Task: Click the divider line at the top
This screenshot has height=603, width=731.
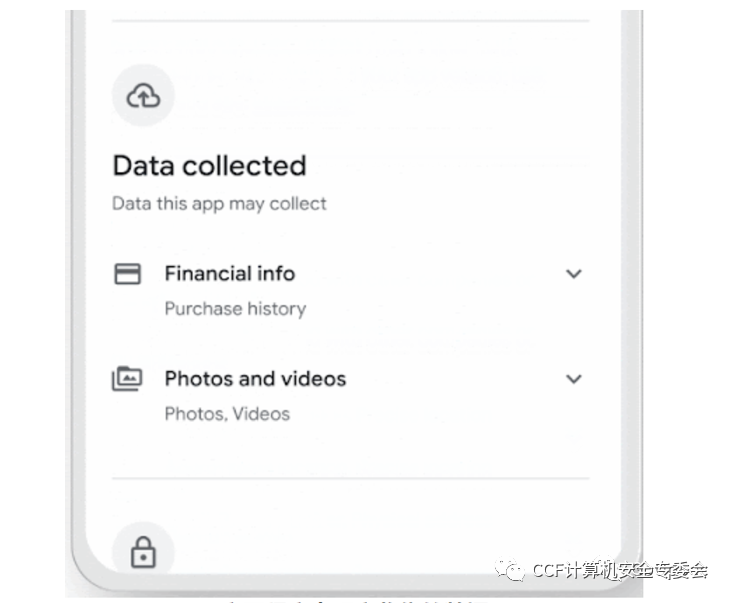Action: click(351, 21)
